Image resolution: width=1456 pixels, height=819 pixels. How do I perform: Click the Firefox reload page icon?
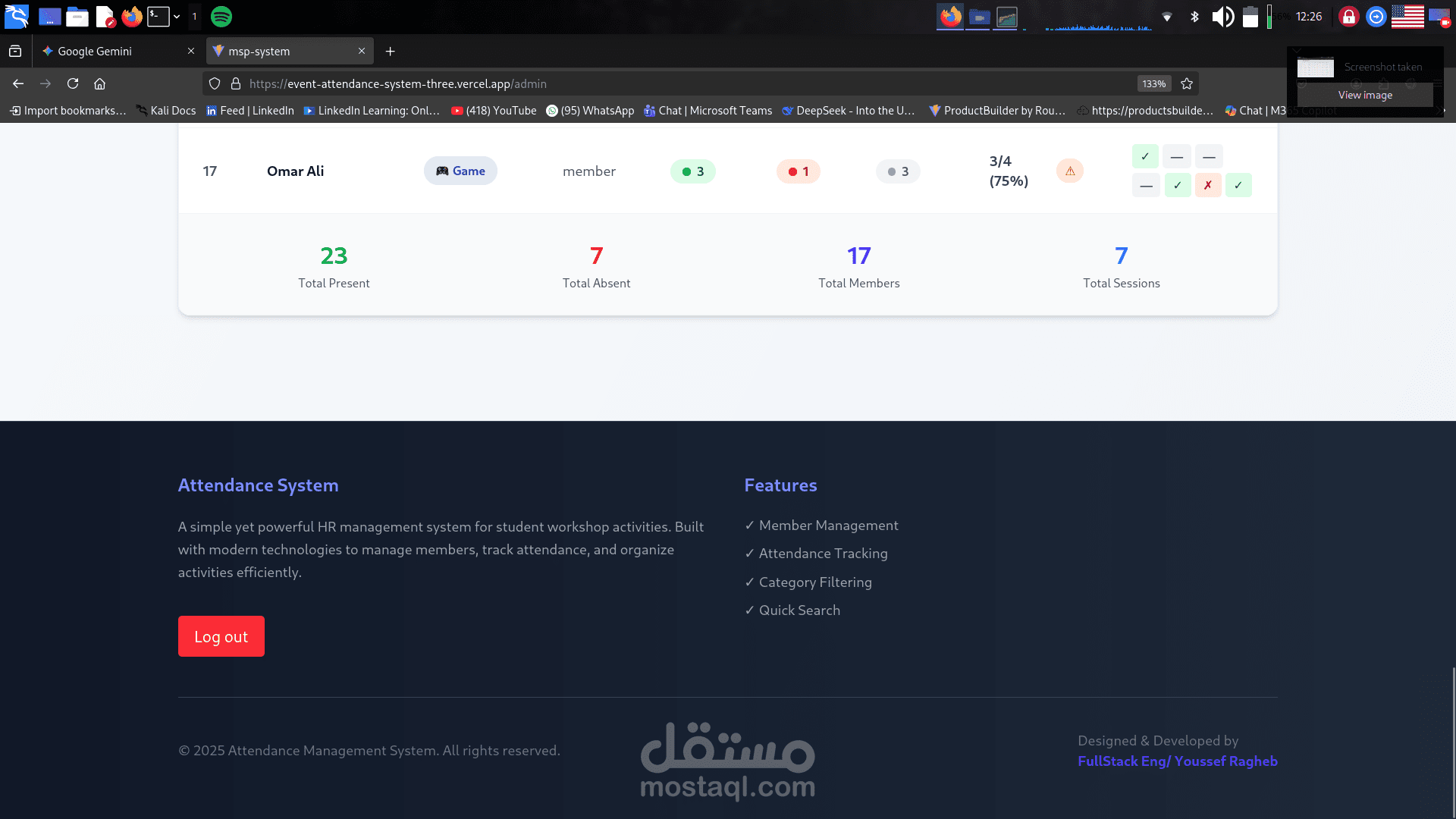coord(73,83)
